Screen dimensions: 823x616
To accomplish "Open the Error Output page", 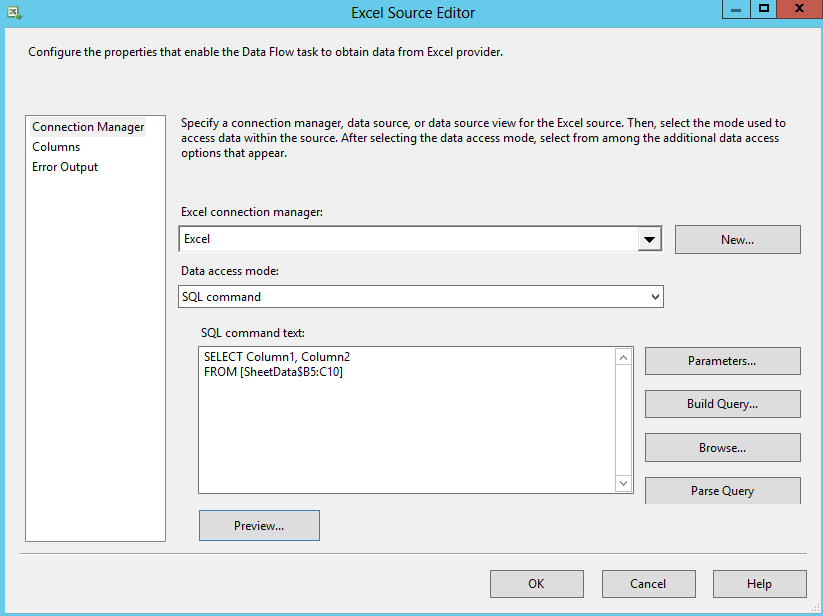I will (65, 167).
